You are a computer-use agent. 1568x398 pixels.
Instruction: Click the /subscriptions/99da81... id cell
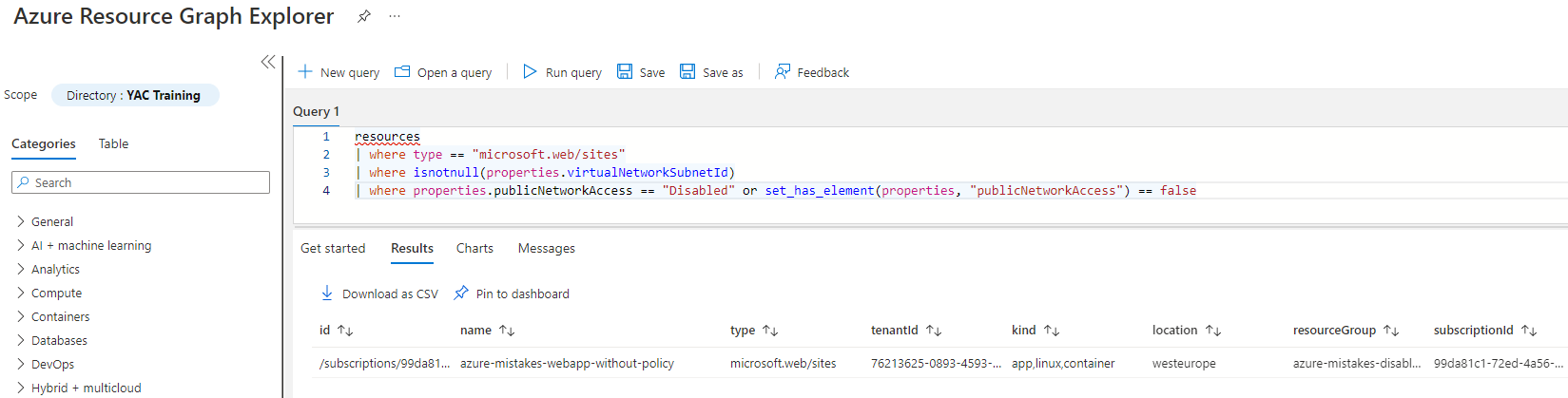pyautogui.click(x=384, y=363)
